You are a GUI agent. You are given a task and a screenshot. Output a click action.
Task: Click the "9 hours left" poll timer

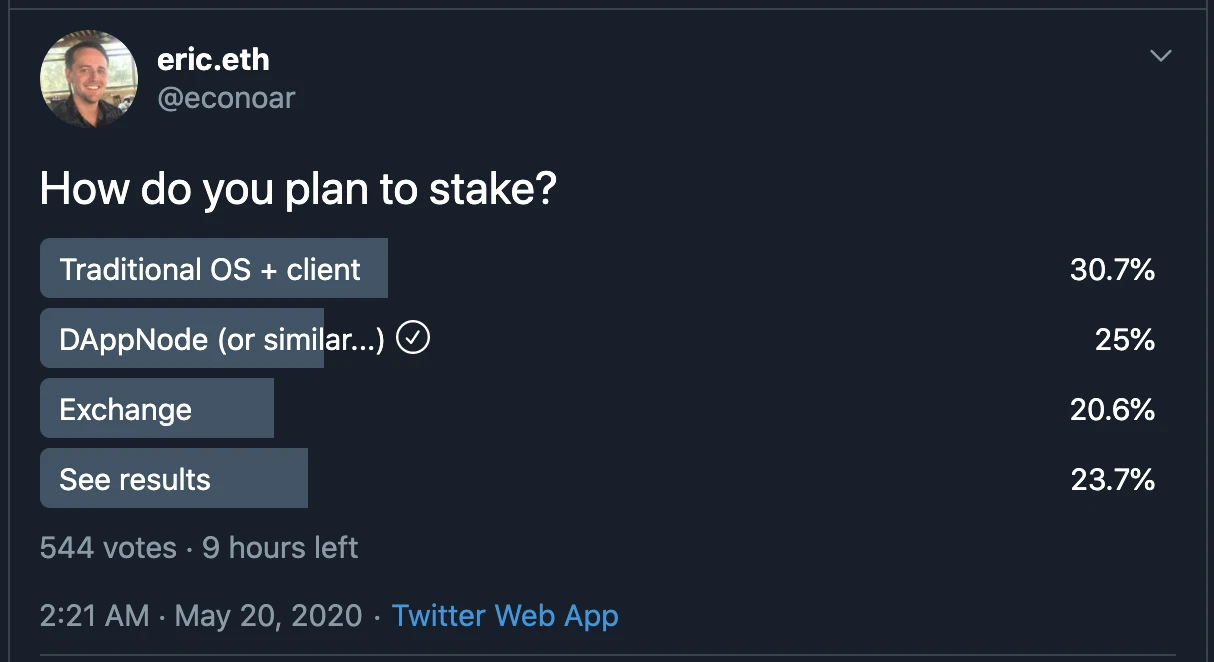[280, 548]
